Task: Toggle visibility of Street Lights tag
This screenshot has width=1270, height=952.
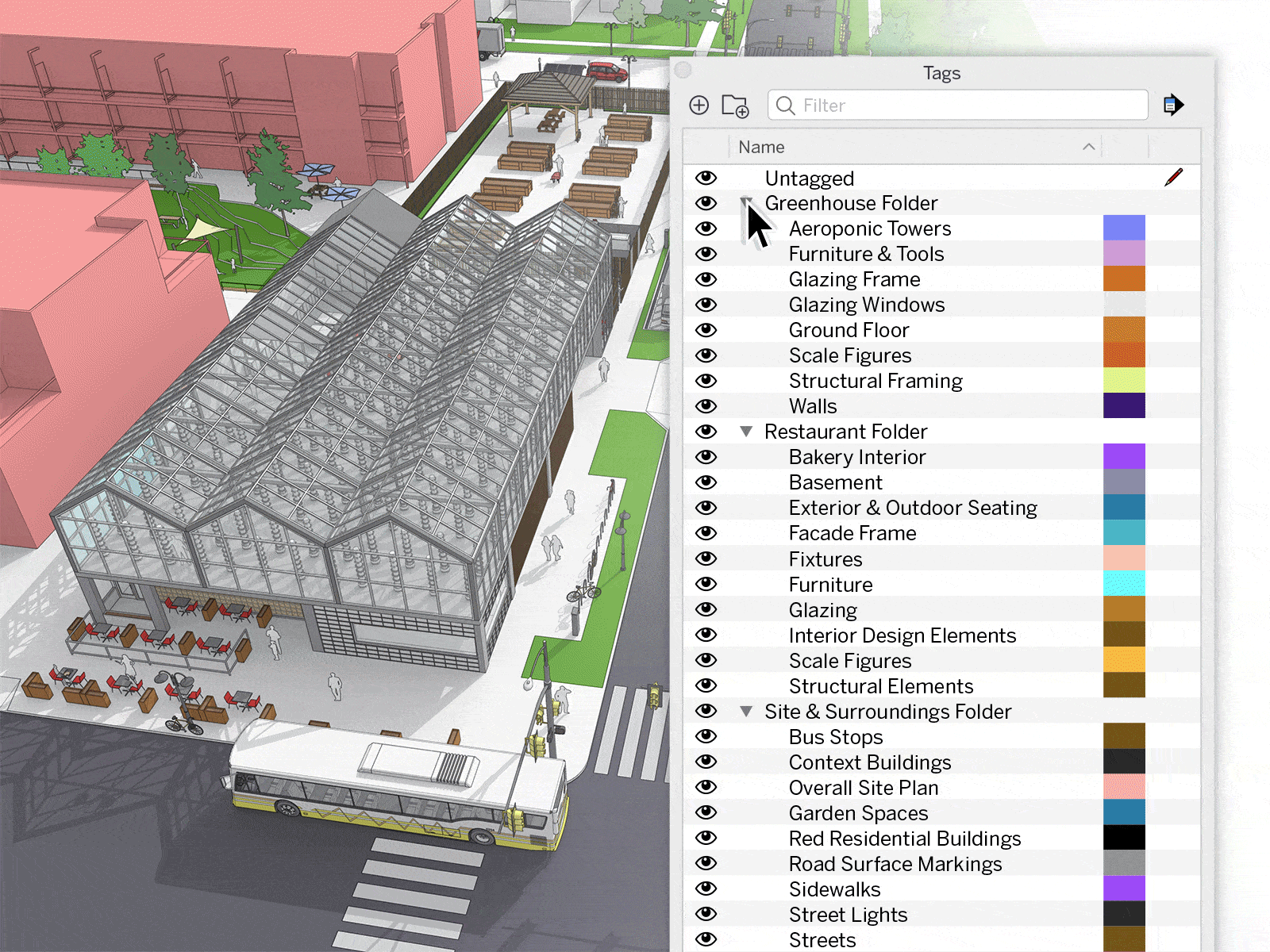Action: coord(706,914)
